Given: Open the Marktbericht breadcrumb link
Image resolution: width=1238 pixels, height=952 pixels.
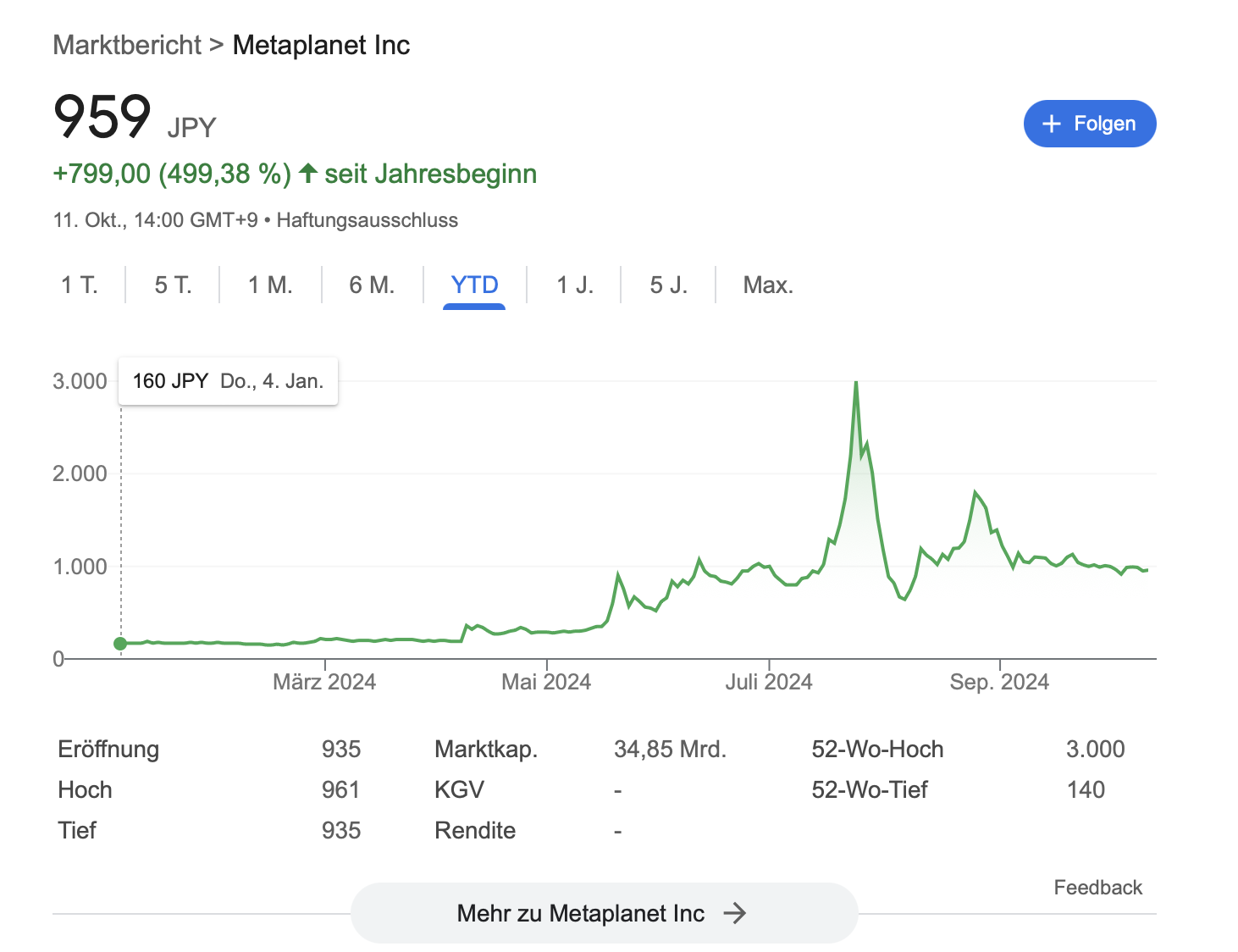Looking at the screenshot, I should pos(127,45).
